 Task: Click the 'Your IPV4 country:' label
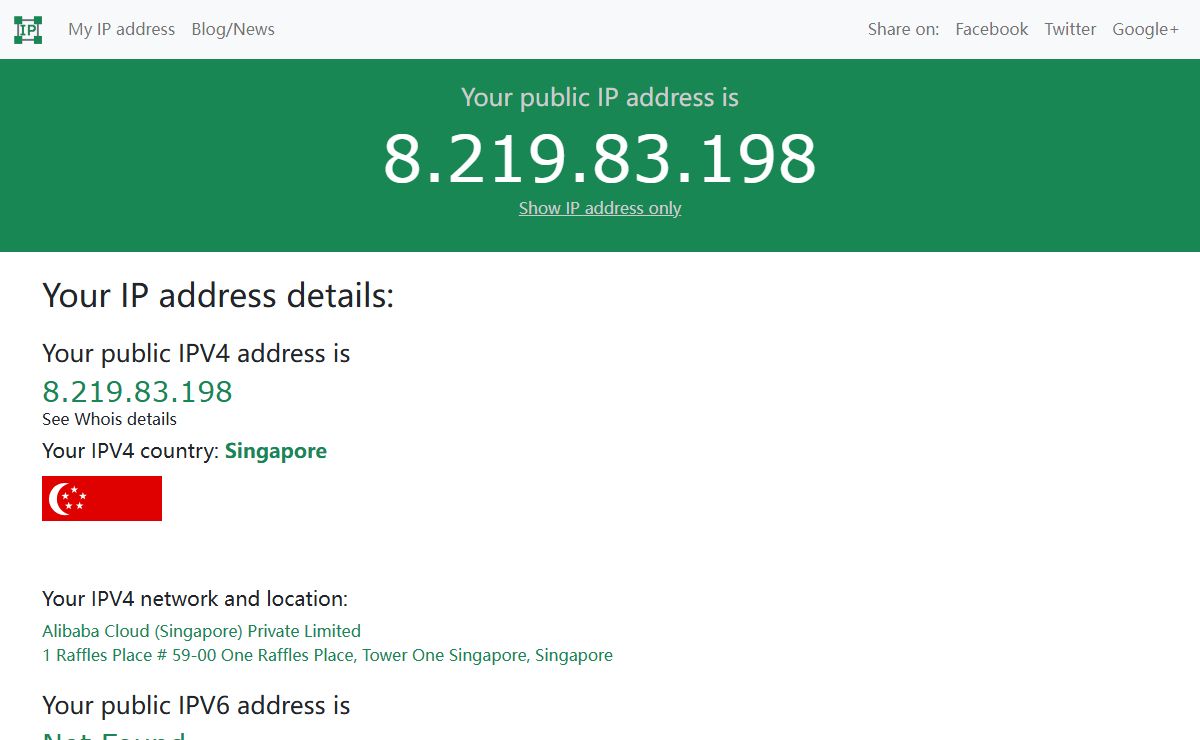pos(131,451)
